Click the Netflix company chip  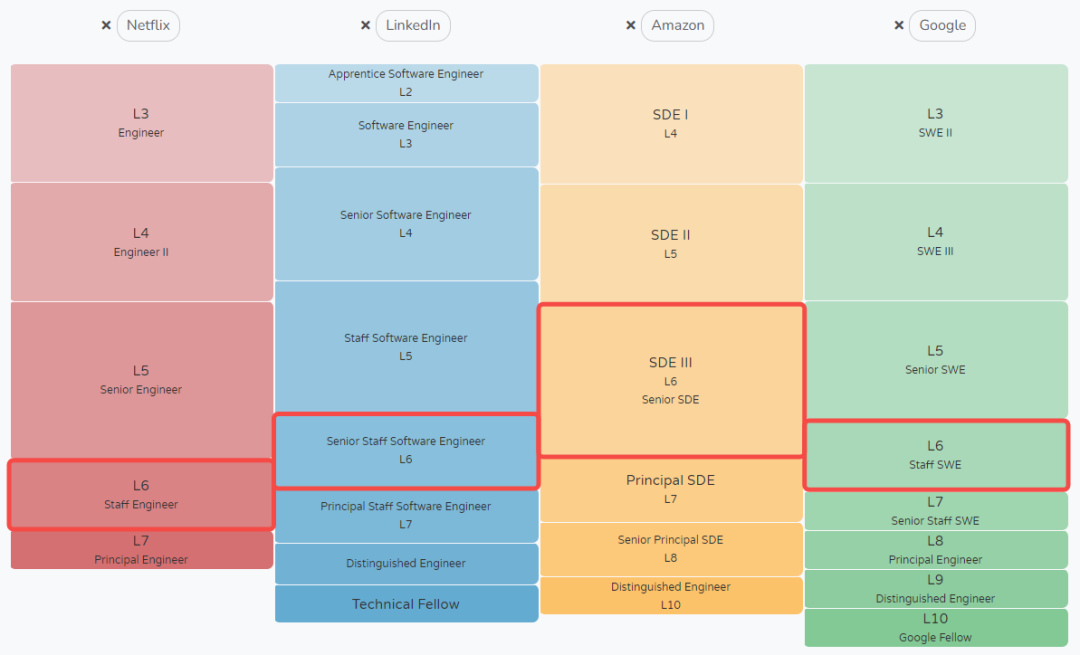(148, 25)
